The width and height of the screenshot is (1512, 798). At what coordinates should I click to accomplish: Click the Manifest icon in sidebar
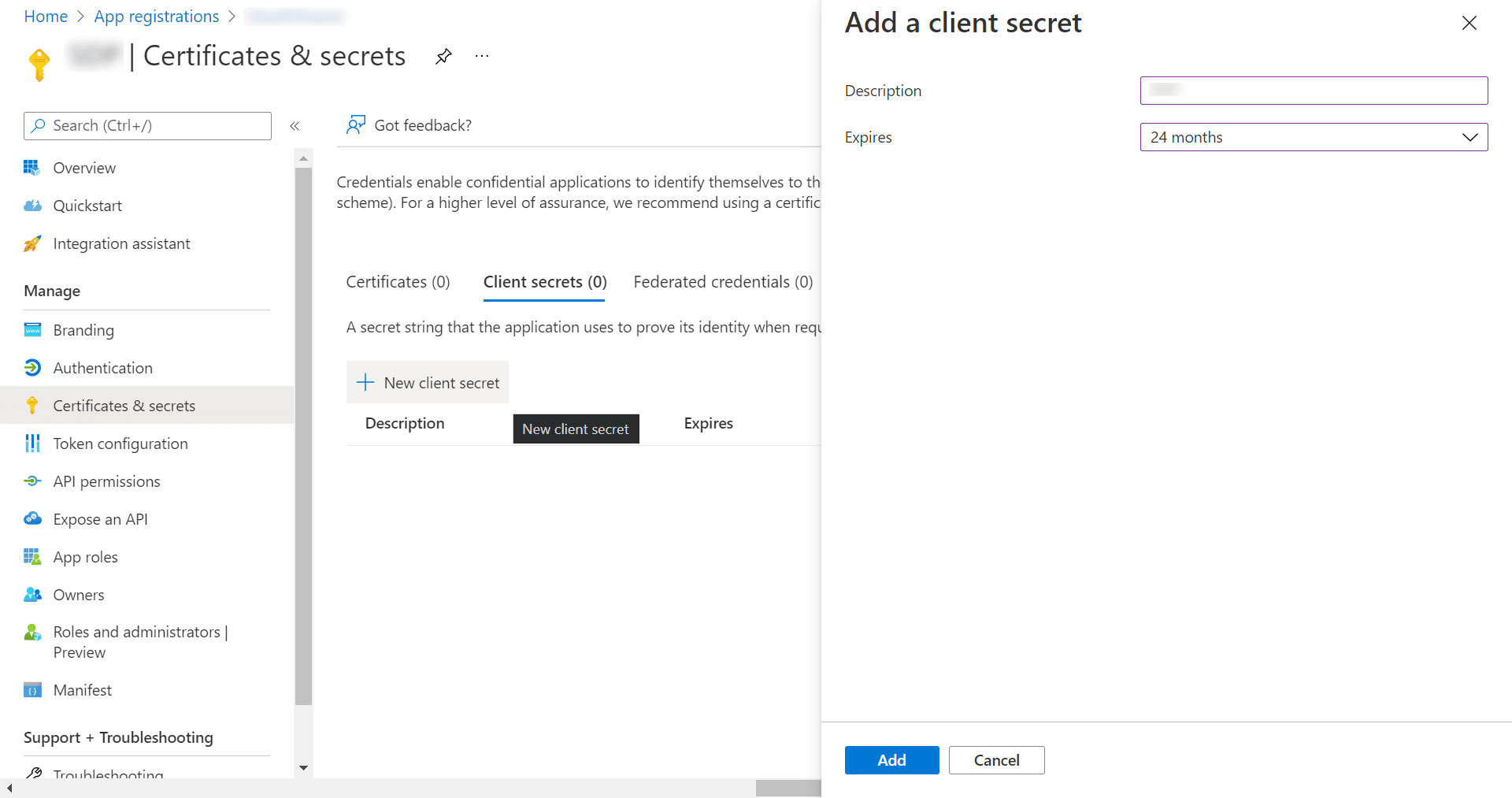32,690
